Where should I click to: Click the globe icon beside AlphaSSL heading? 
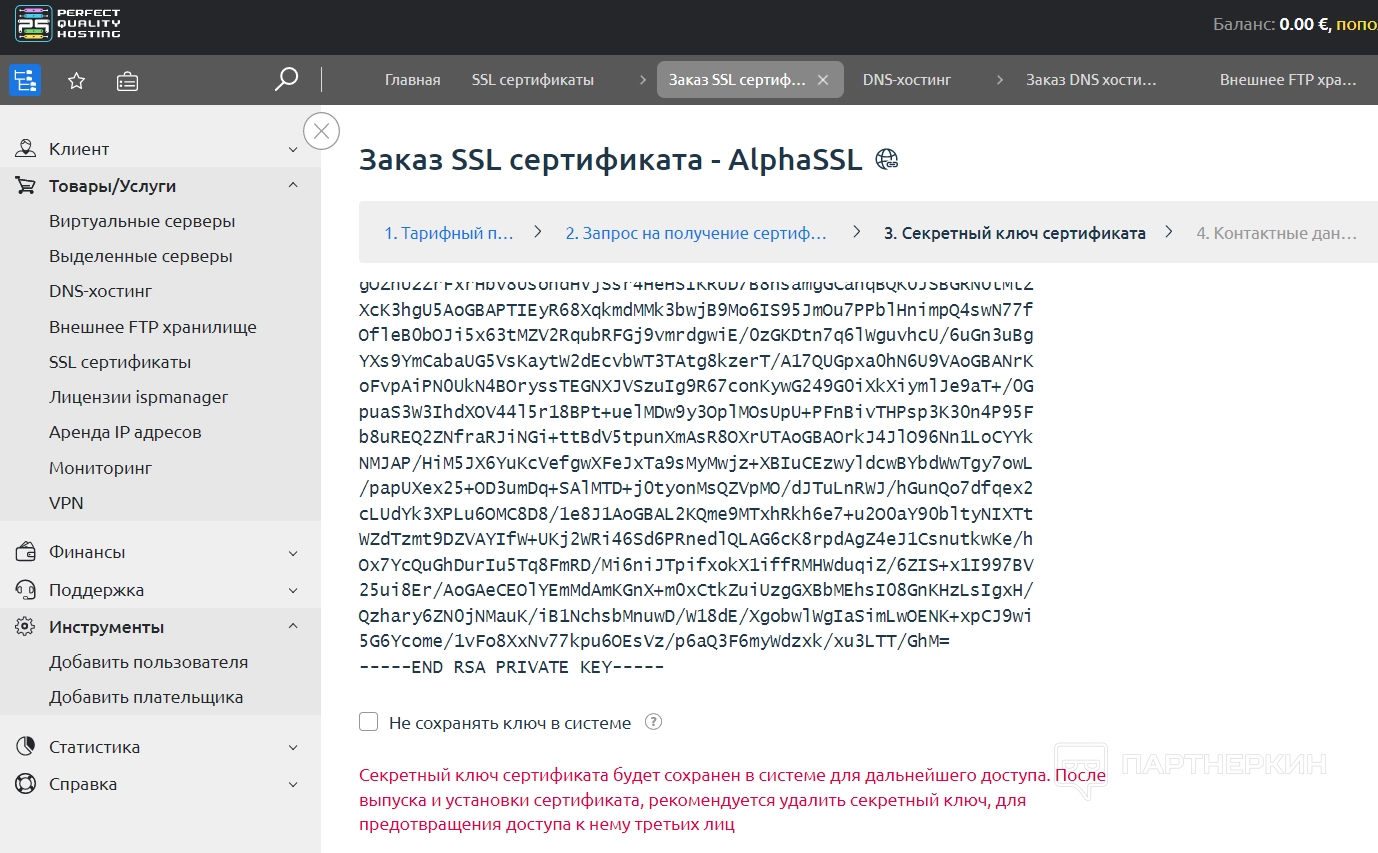[x=887, y=159]
